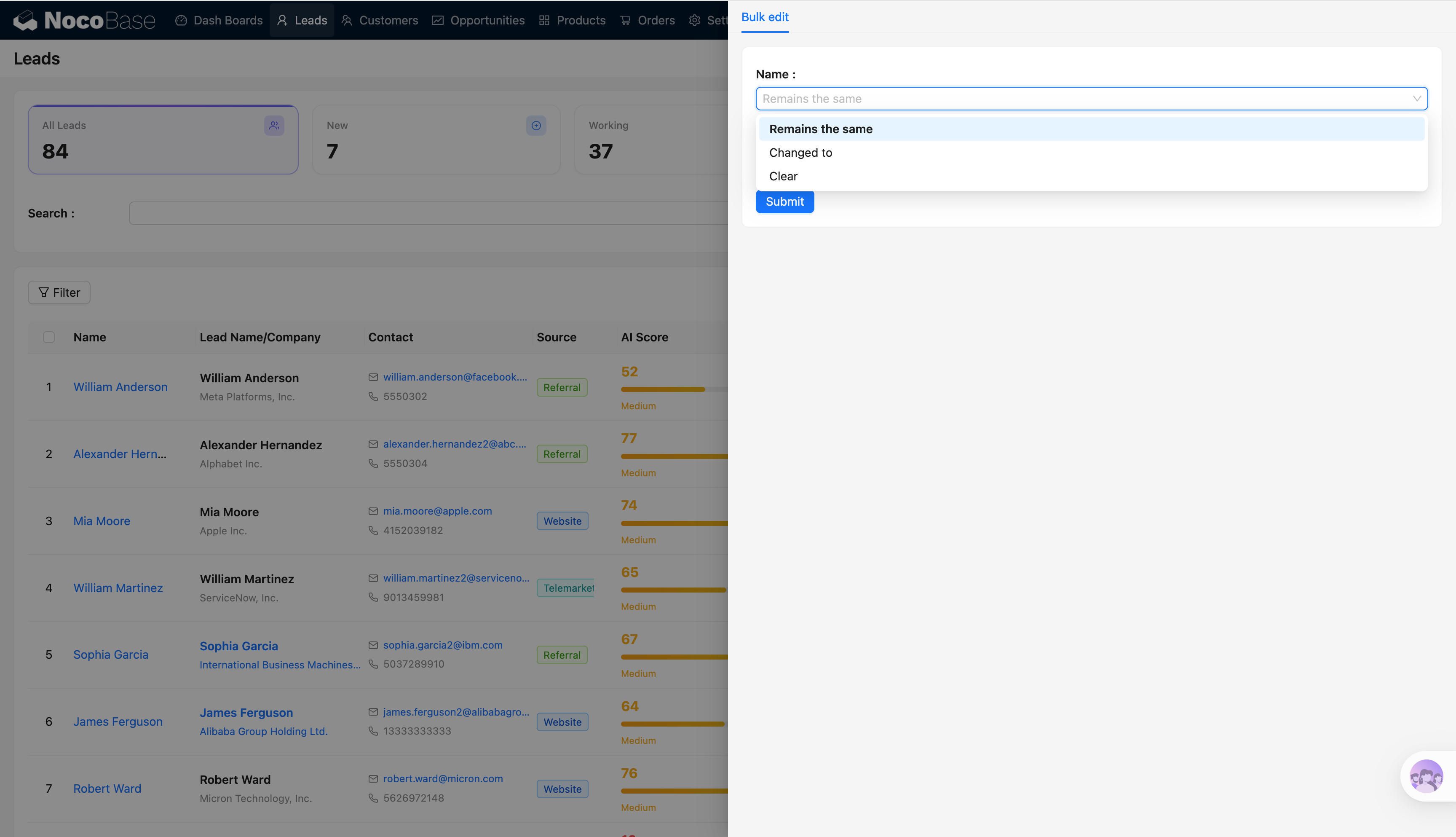Select 'Remains the same' option in list
The width and height of the screenshot is (1456, 837).
coord(821,129)
